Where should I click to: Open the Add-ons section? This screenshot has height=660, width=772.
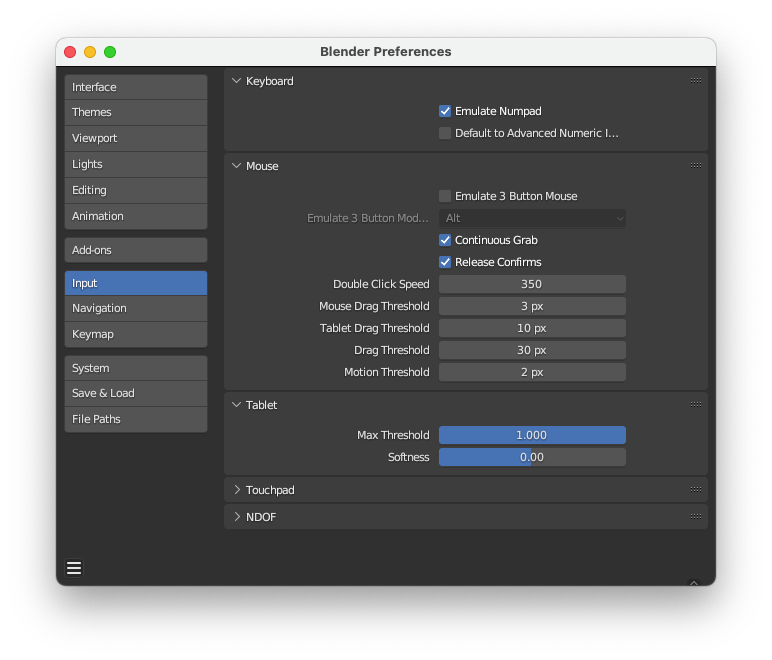(x=136, y=250)
